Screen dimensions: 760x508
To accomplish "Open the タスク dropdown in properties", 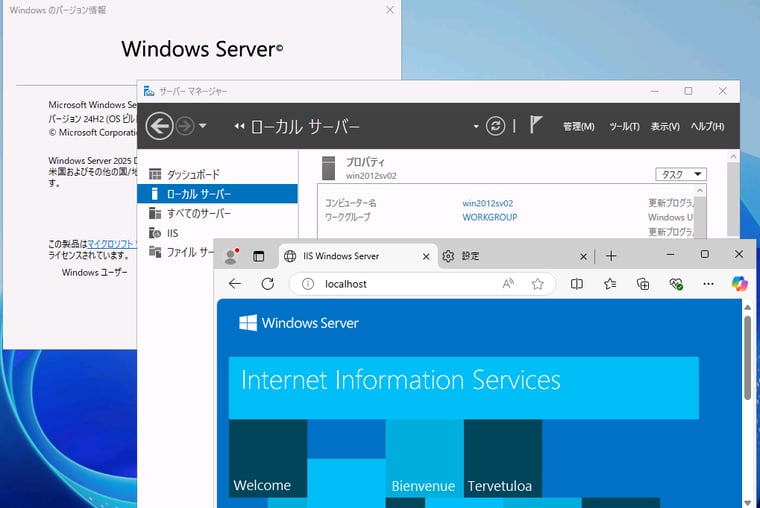I will pos(681,174).
